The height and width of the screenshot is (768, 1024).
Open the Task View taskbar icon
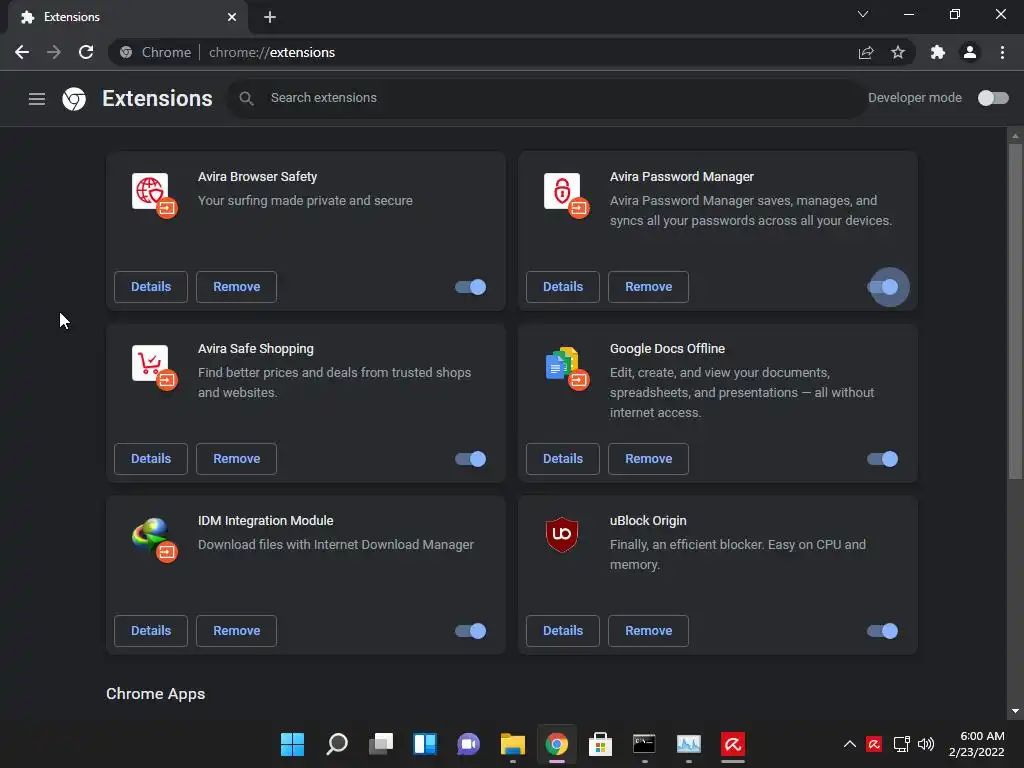click(x=381, y=744)
